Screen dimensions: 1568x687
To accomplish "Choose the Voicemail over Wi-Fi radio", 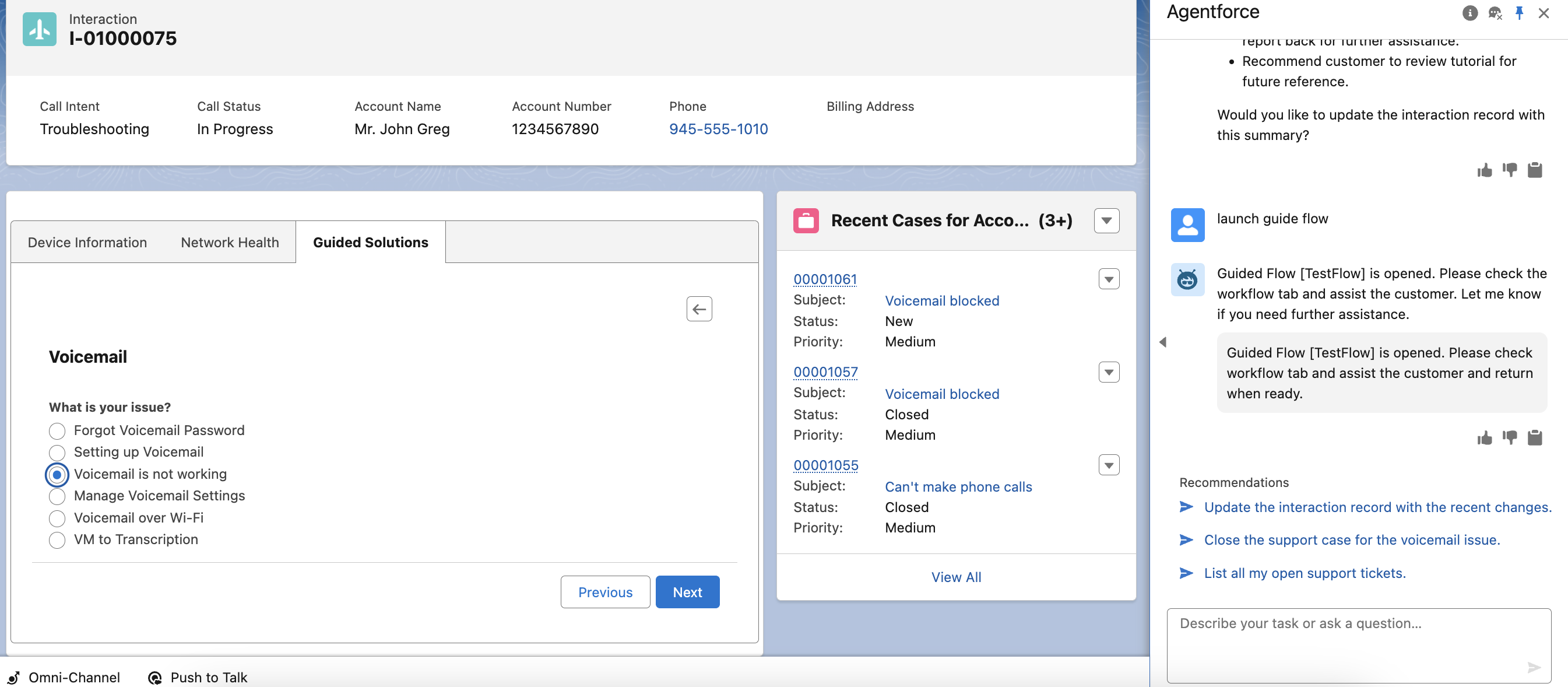I will (57, 518).
